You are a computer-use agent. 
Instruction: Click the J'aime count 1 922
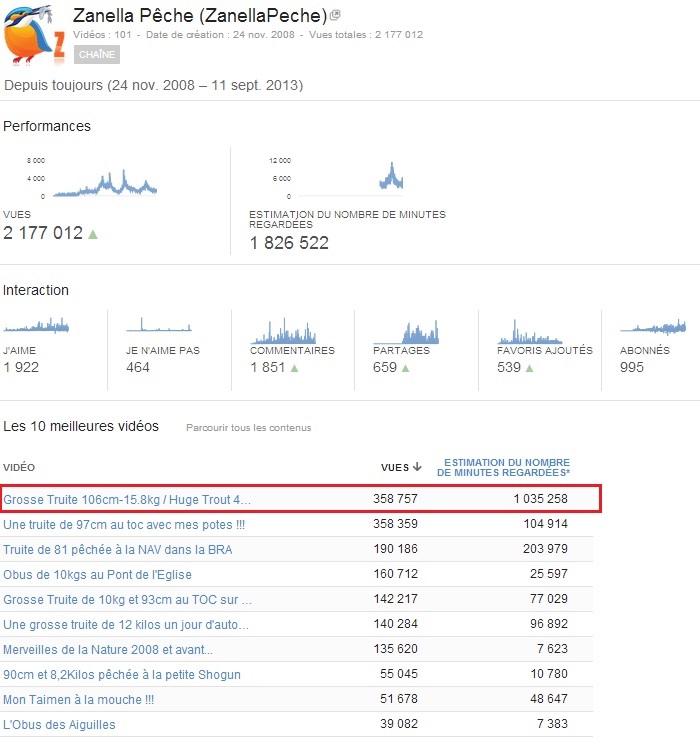point(21,368)
